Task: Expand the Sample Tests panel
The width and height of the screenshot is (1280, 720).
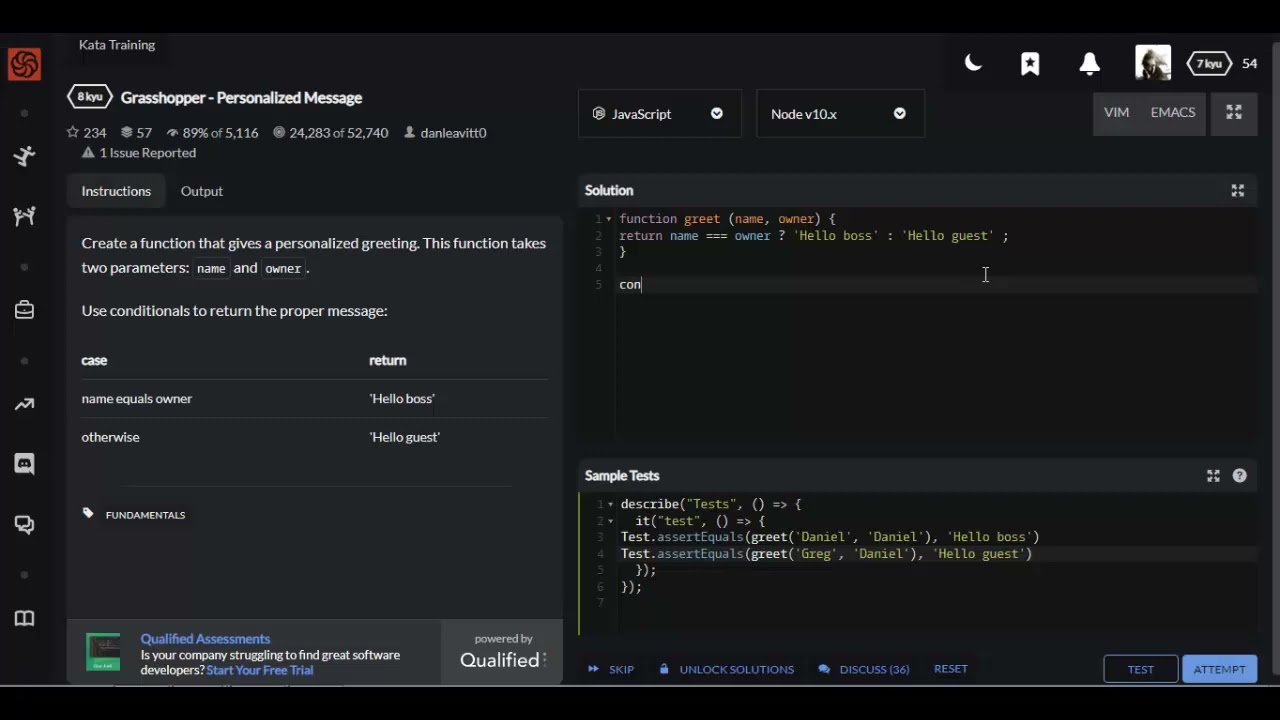Action: [1213, 476]
